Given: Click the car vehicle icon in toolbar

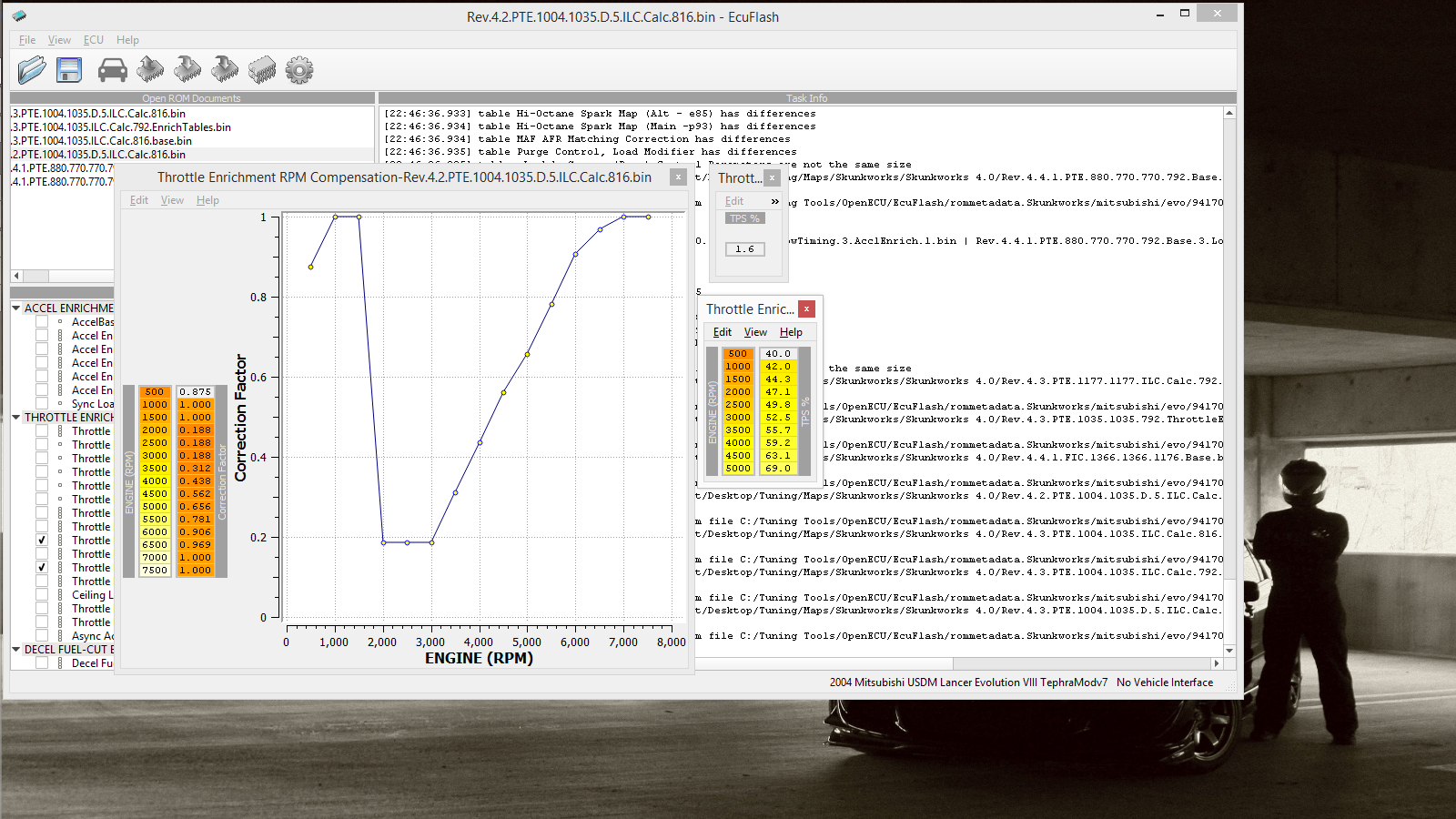Looking at the screenshot, I should 112,70.
